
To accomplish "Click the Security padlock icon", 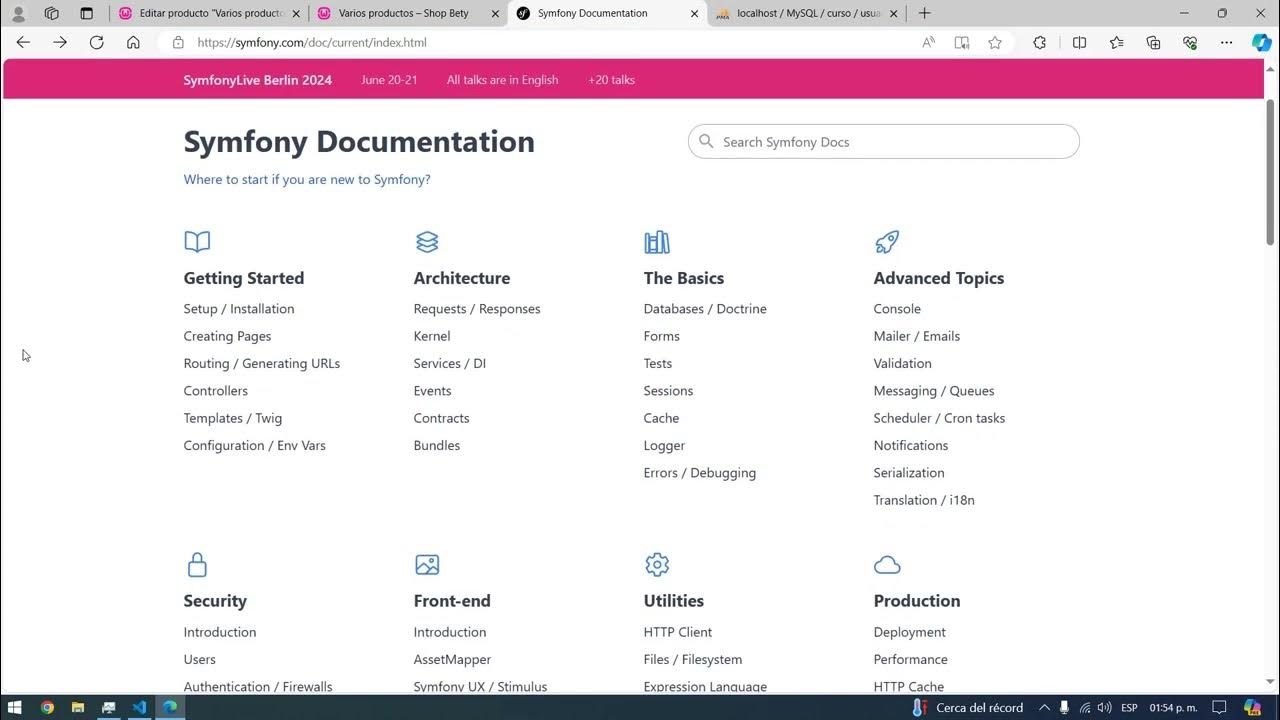I will point(197,564).
